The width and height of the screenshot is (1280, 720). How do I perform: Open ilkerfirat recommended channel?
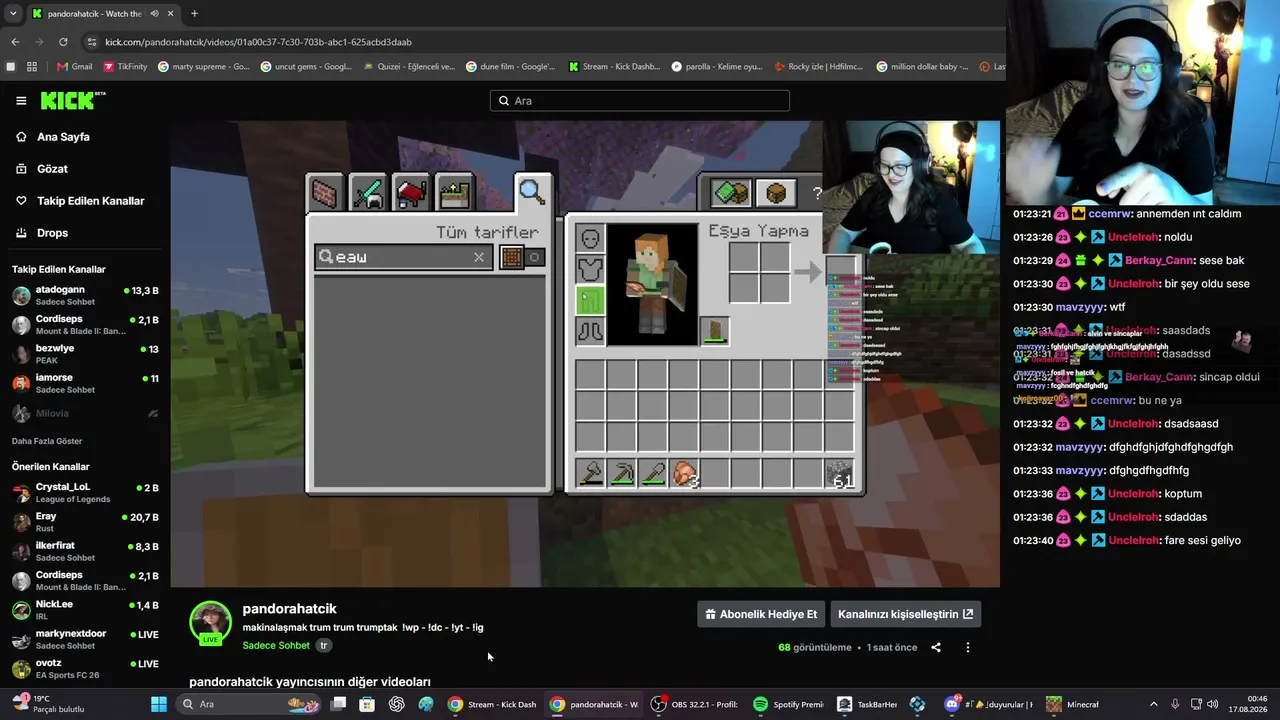[85, 551]
